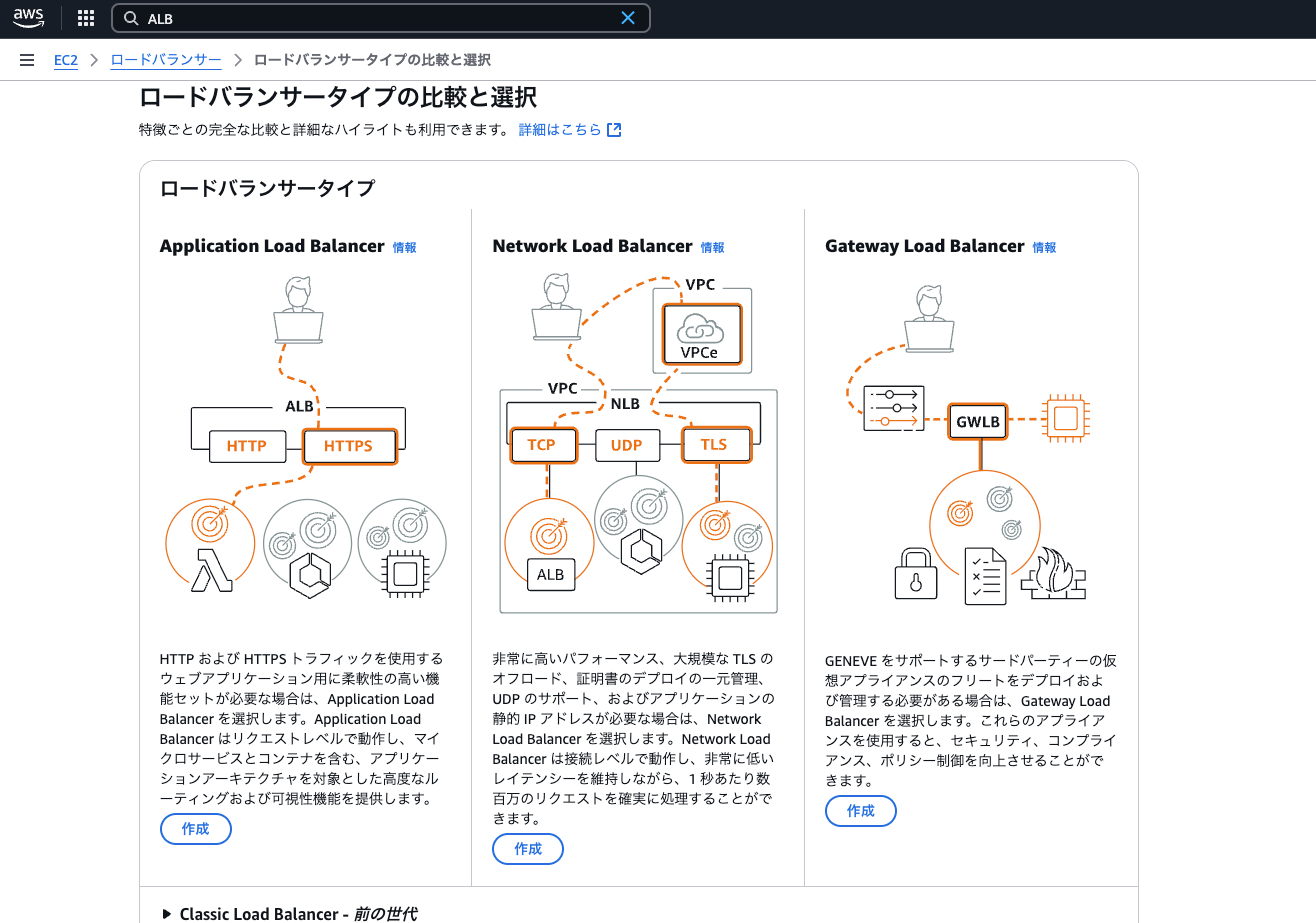Screen dimensions: 1316x923
Task: Click the user laptop icon above ALB
Action: tap(298, 311)
